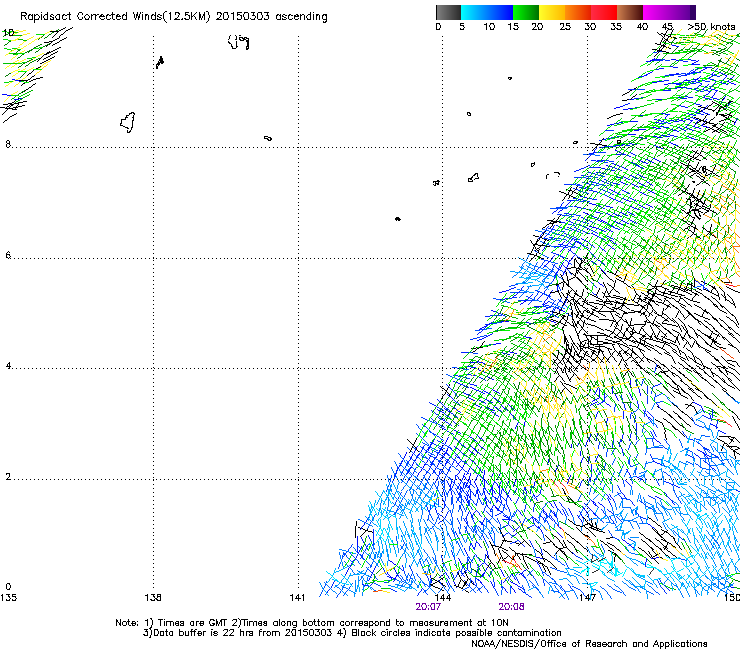The image size is (740, 650).
Task: Click the "40" legend scale label
Action: [642, 27]
